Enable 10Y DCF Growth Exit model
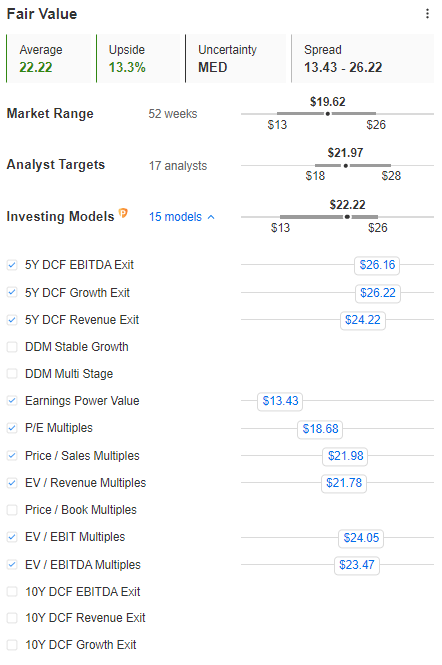The image size is (442, 665). pos(12,645)
